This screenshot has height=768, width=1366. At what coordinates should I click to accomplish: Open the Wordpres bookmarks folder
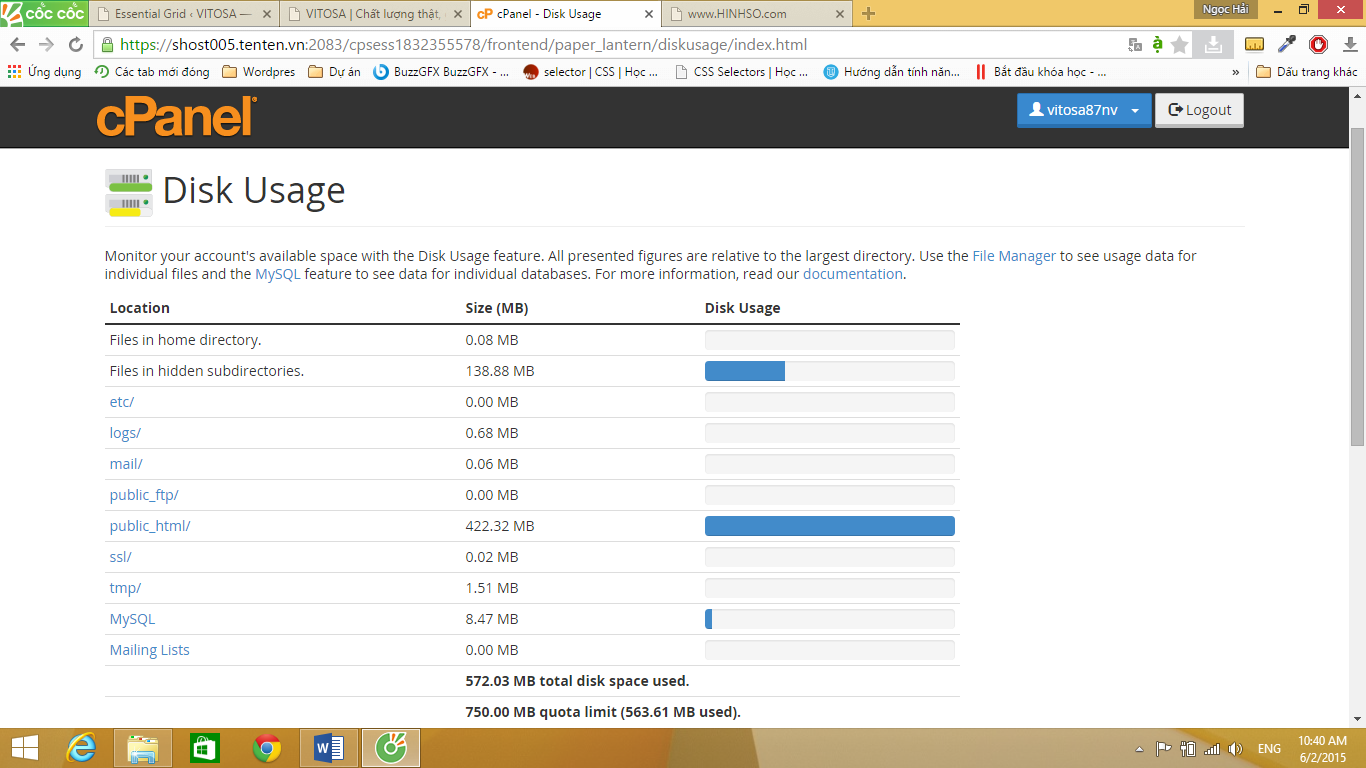(x=259, y=72)
